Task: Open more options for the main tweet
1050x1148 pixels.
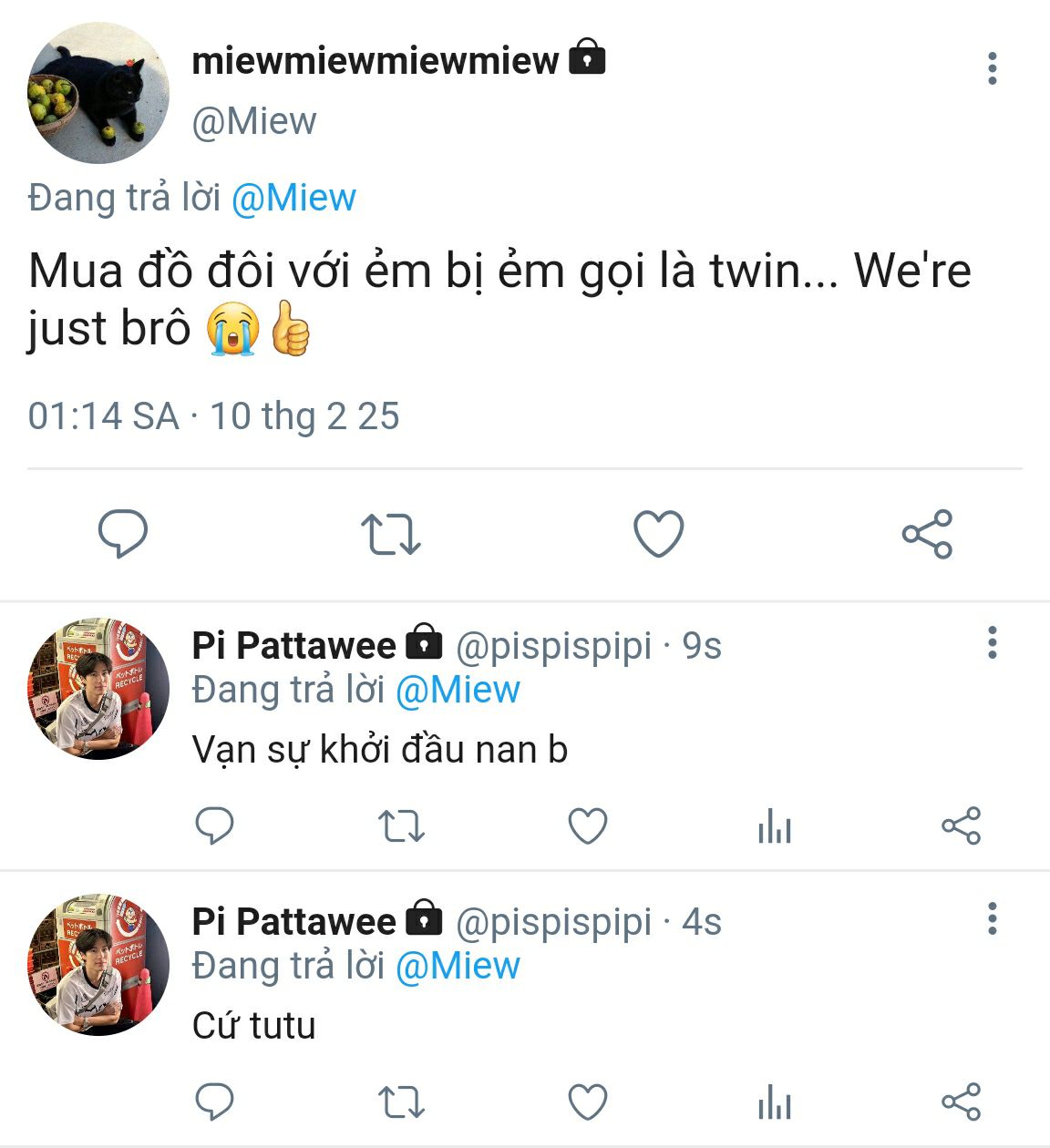Action: pyautogui.click(x=992, y=69)
